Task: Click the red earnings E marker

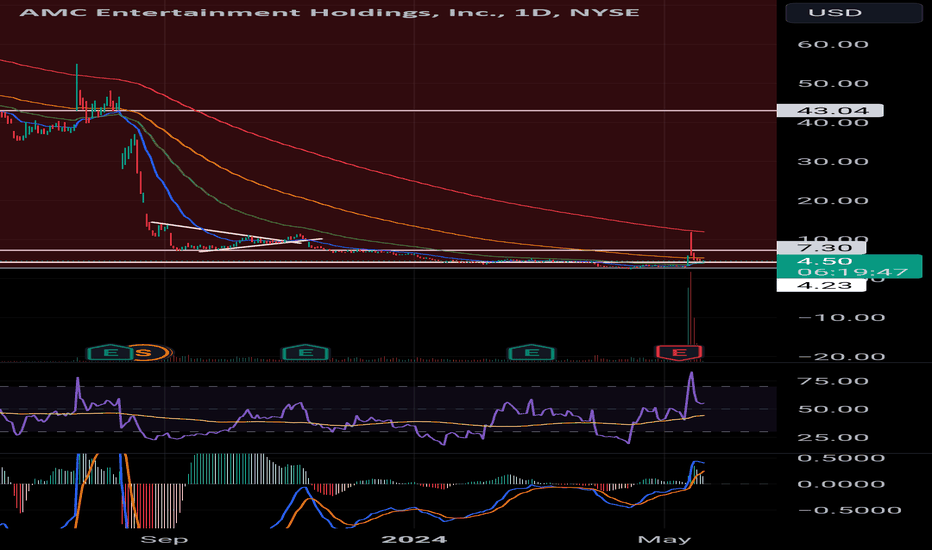Action: point(678,353)
